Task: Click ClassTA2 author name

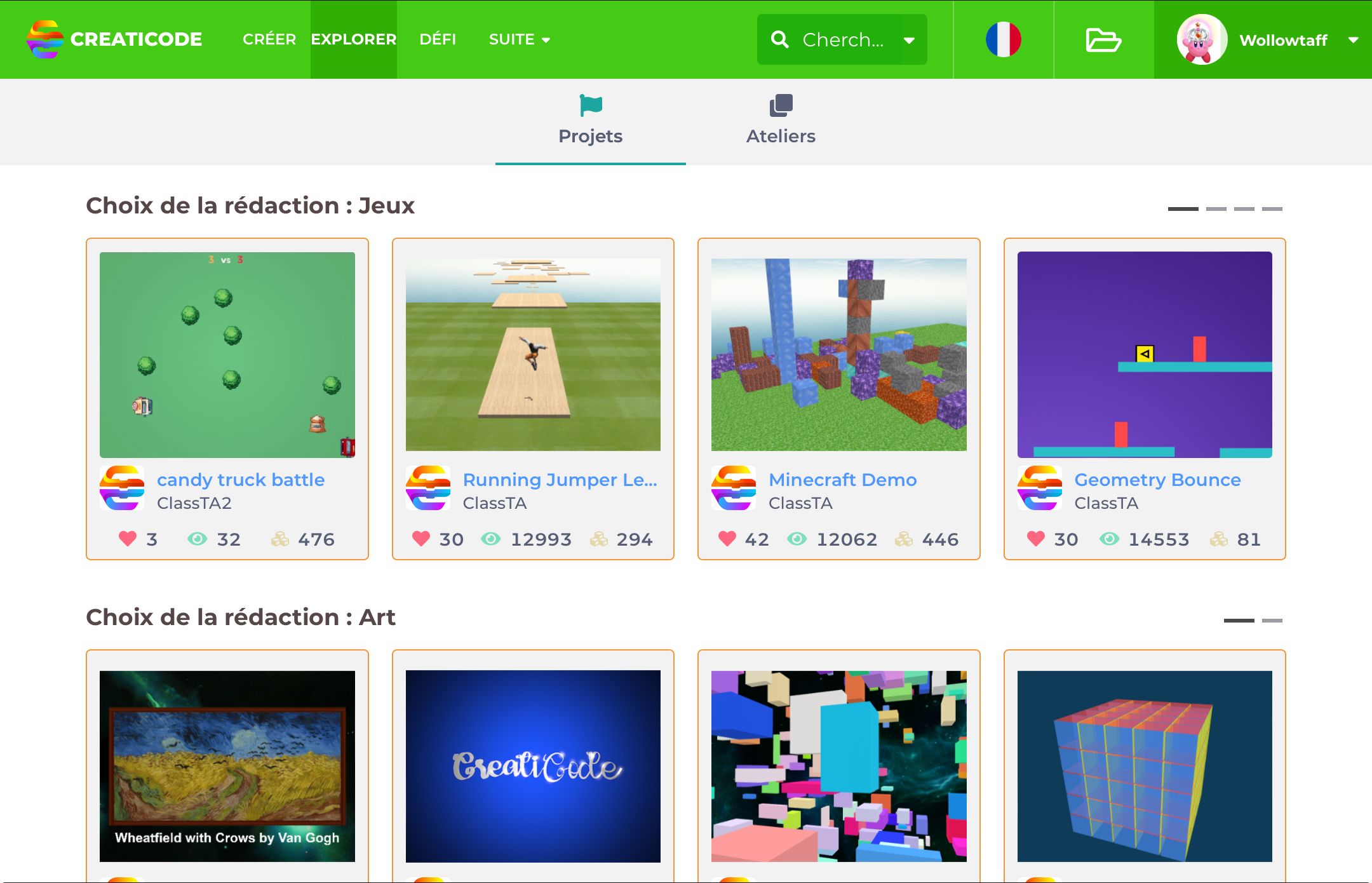Action: point(194,503)
